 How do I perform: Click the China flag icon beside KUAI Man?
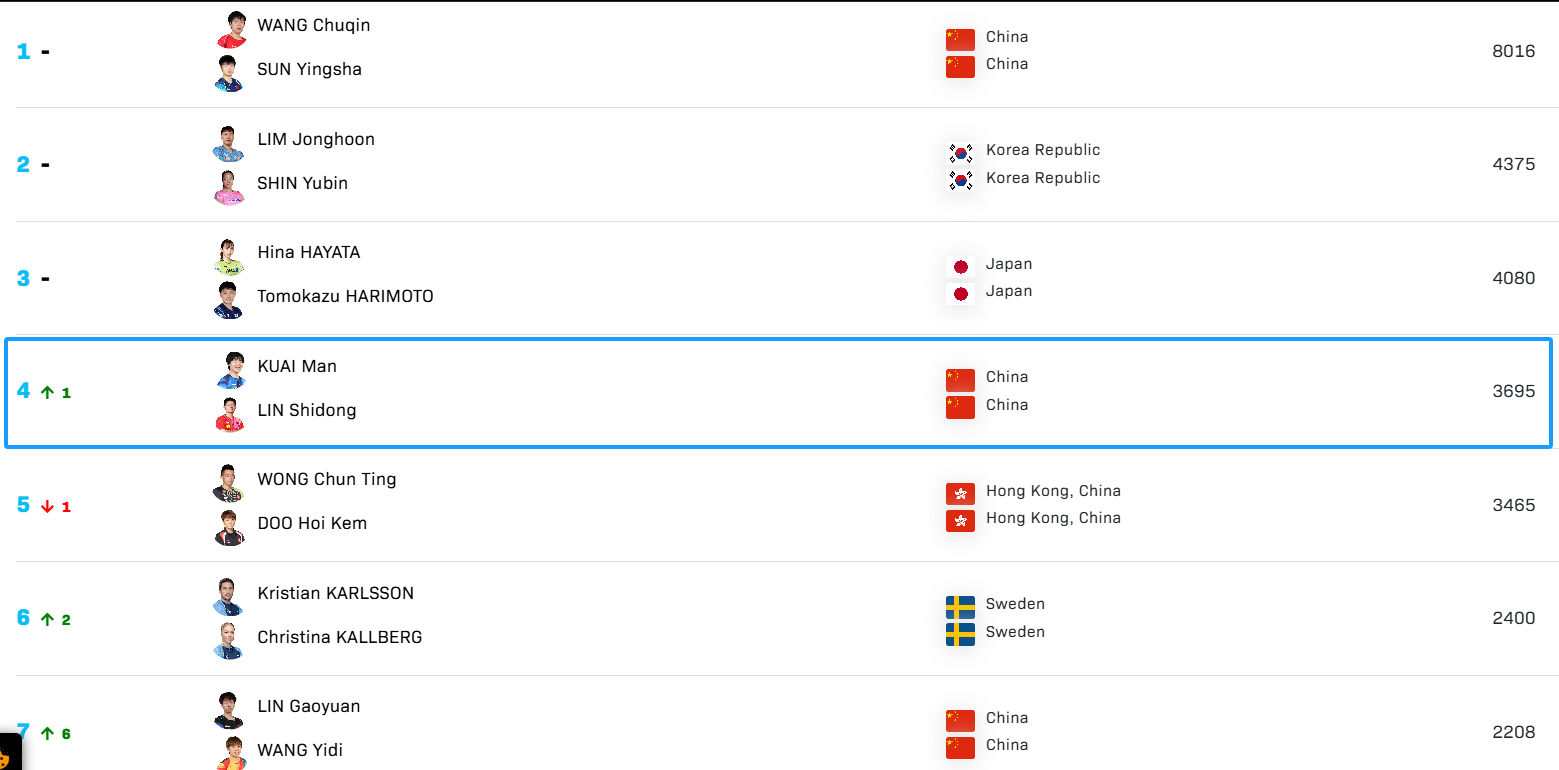(x=960, y=380)
